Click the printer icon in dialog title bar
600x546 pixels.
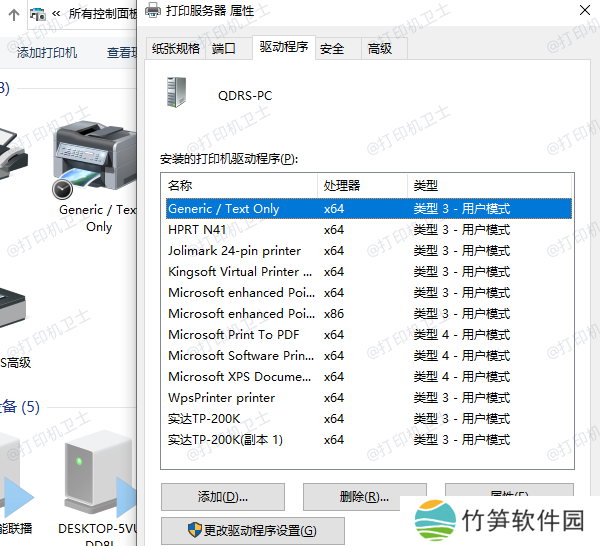pos(151,11)
